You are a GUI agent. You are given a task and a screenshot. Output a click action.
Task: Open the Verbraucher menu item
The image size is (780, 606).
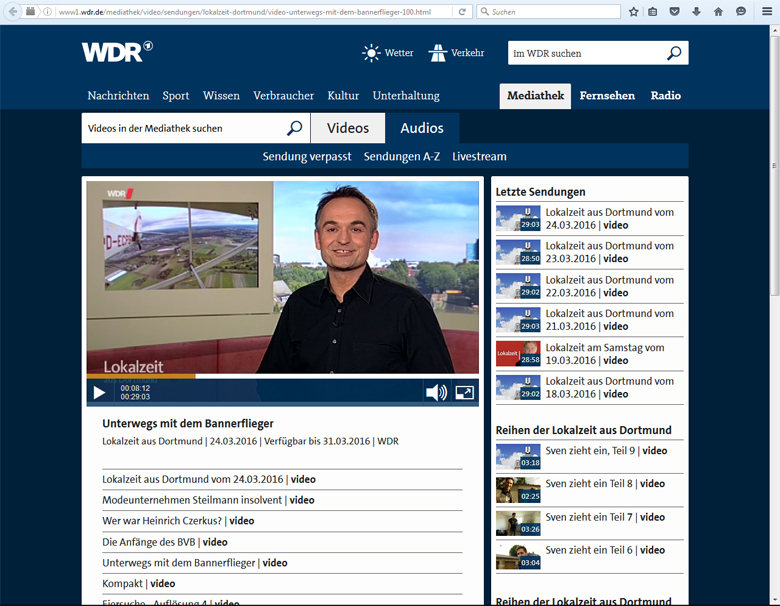point(284,96)
